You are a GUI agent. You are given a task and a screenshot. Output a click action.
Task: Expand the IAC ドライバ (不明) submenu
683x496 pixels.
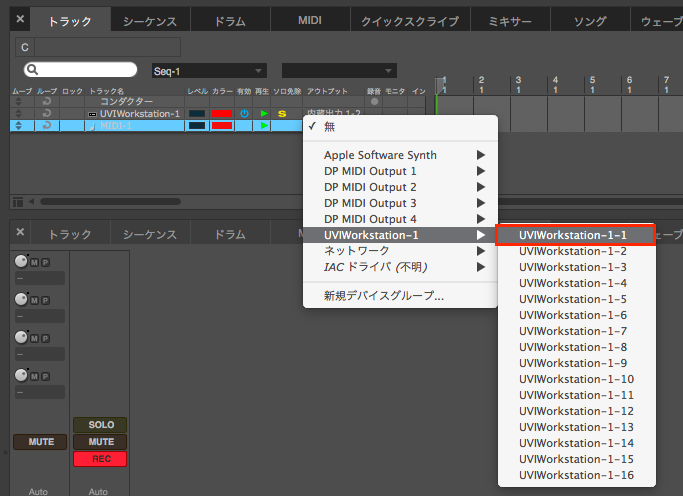(400, 267)
